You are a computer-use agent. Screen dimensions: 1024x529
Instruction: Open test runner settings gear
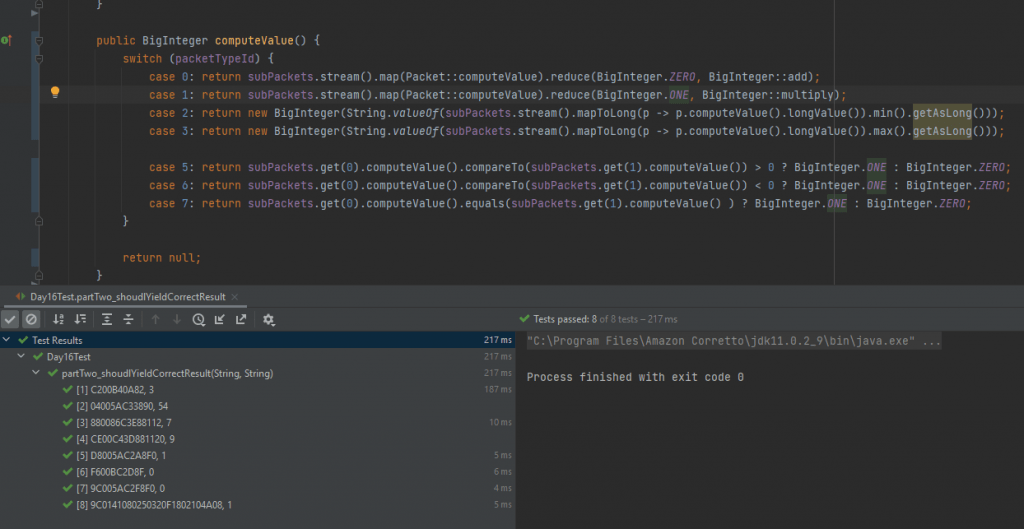click(x=268, y=319)
